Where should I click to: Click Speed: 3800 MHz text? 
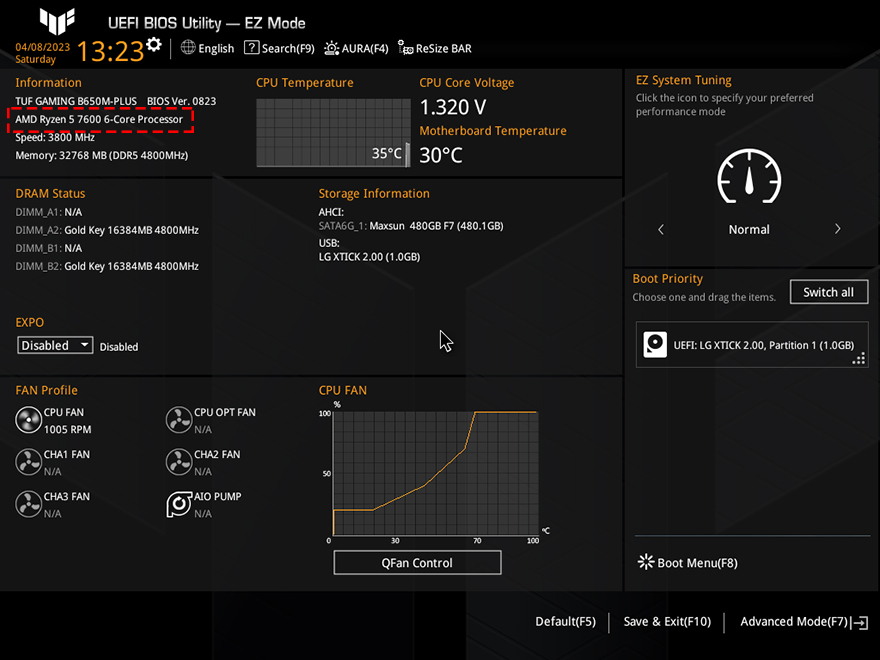55,137
